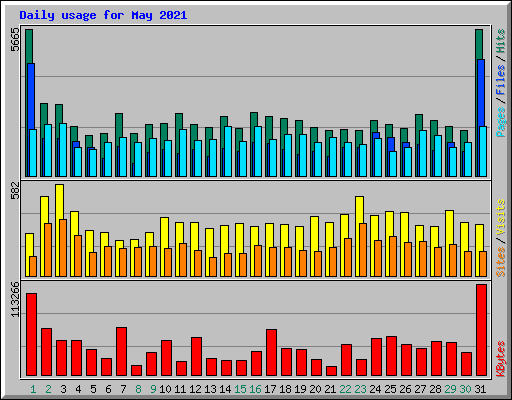Click day 5 on the x-axis
512x400 pixels.
93,389
